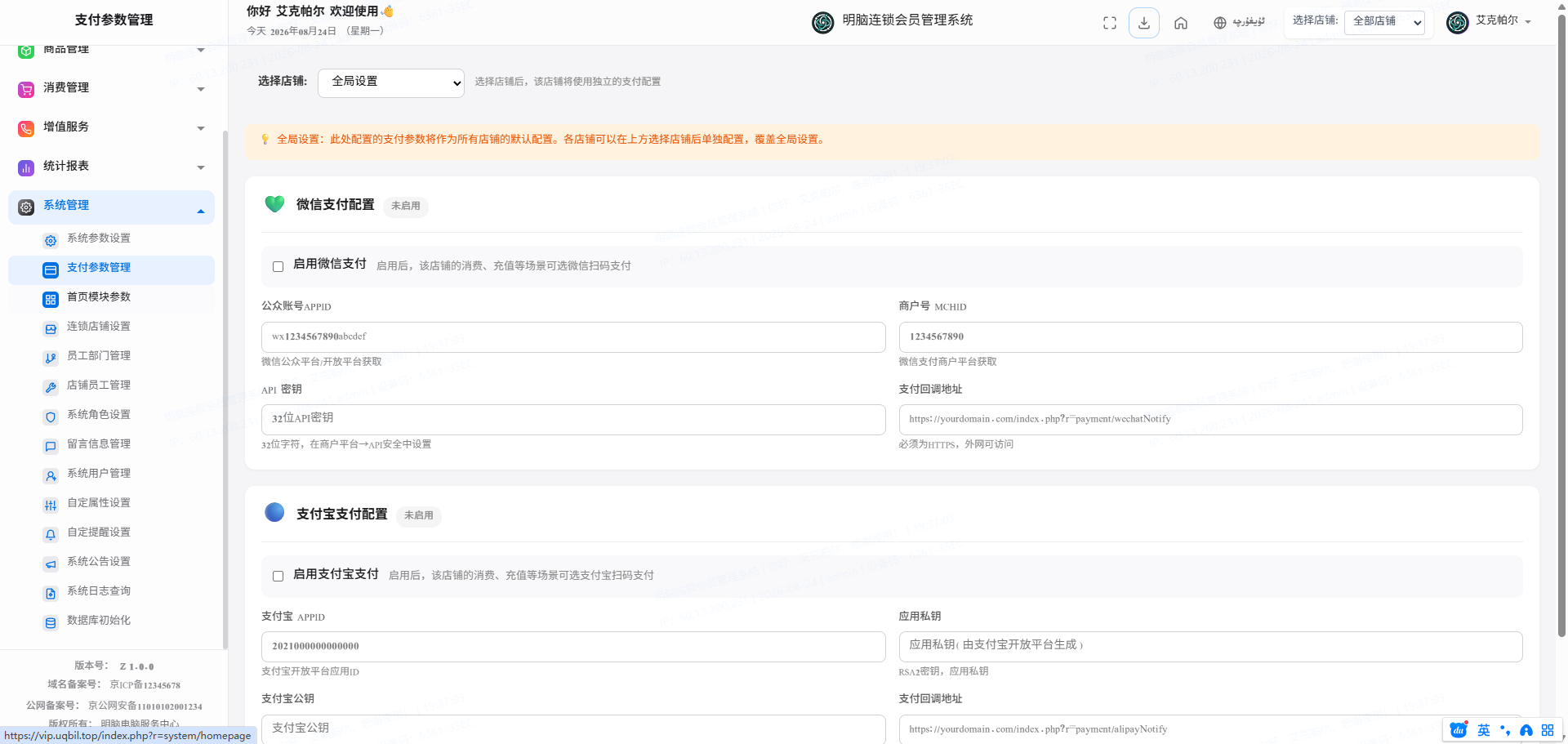Screen dimensions: 1568x744
Task: Click the alipayNotify callback URL field
Action: pos(1210,728)
